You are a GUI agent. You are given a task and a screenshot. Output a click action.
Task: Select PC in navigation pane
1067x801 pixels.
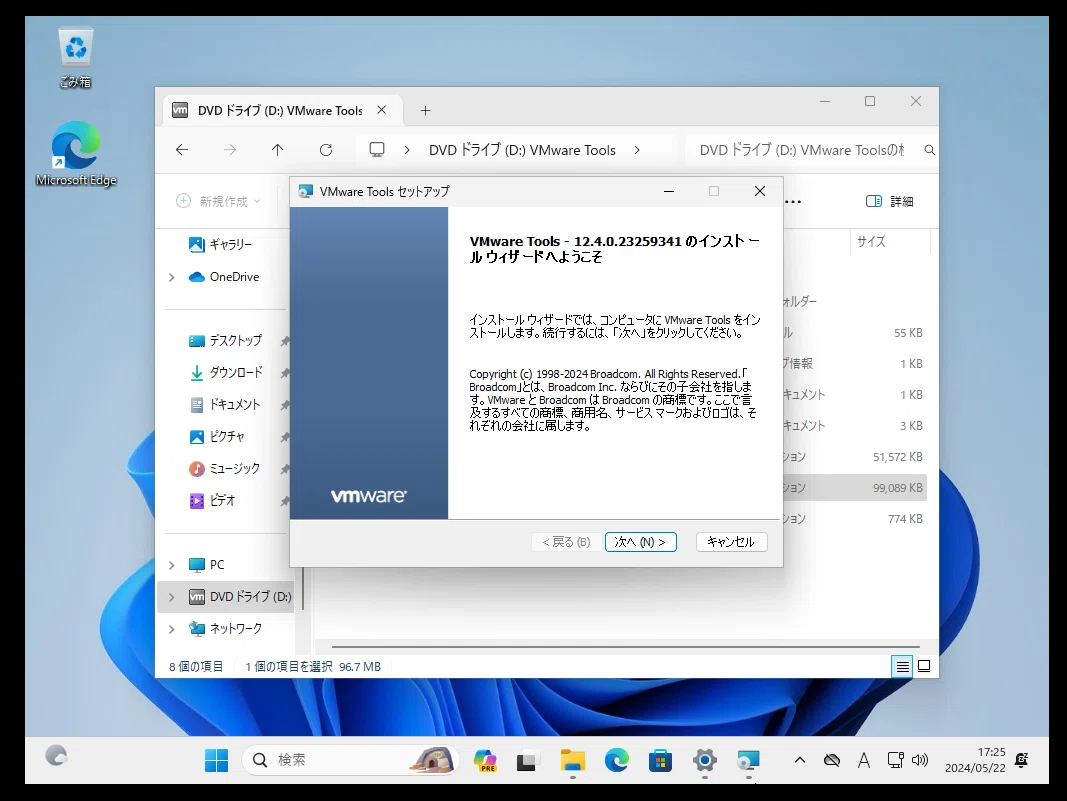[x=207, y=565]
